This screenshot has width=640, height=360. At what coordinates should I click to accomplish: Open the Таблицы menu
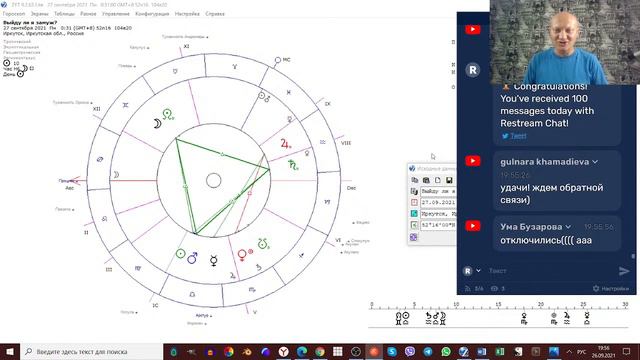(x=64, y=13)
